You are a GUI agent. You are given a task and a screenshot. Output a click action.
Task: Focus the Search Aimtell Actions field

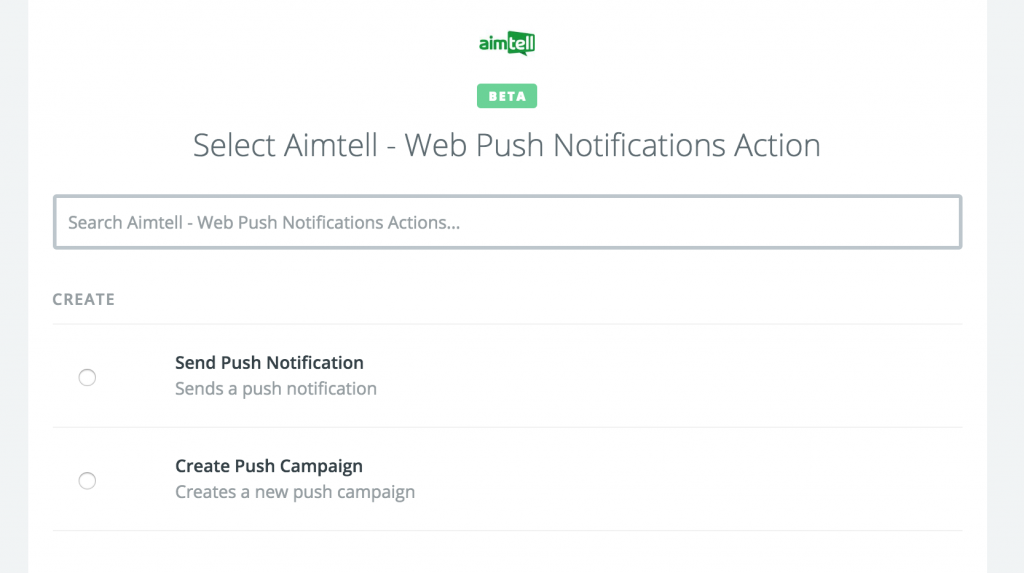(x=507, y=222)
